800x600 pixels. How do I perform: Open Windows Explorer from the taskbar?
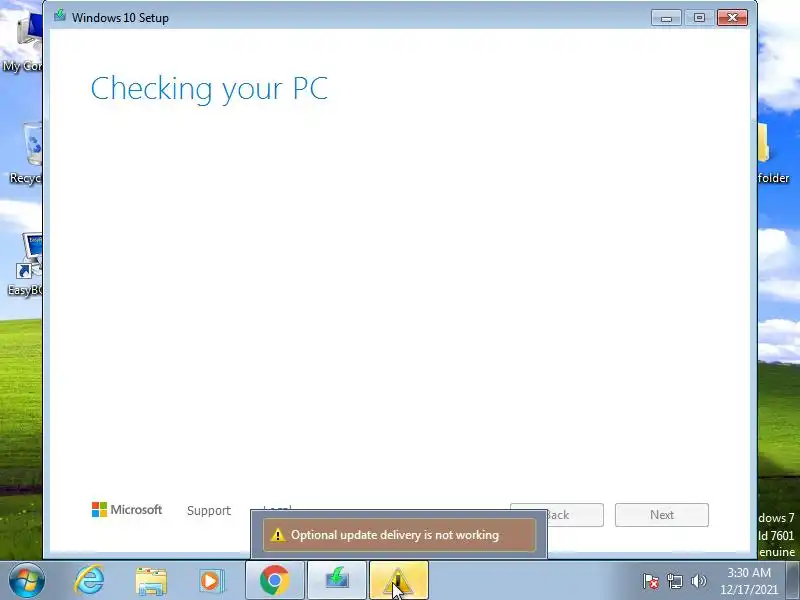[151, 581]
